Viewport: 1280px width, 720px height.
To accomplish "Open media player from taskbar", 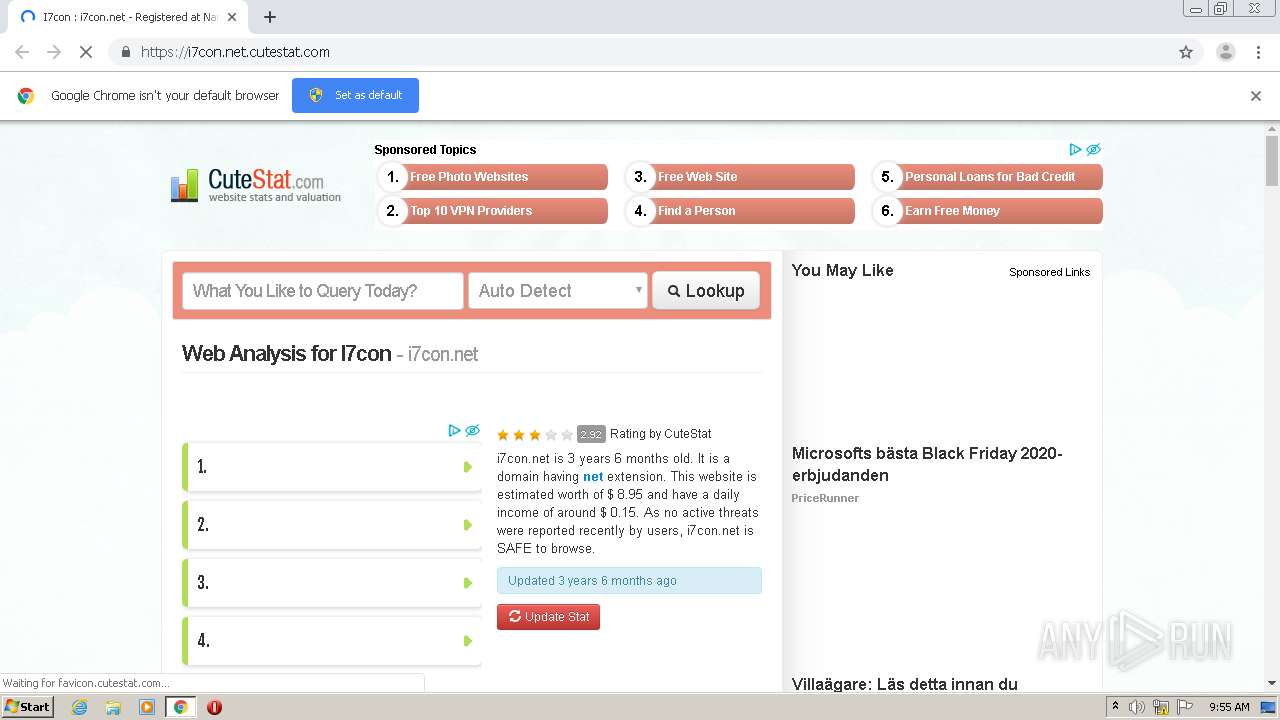I will (x=147, y=707).
